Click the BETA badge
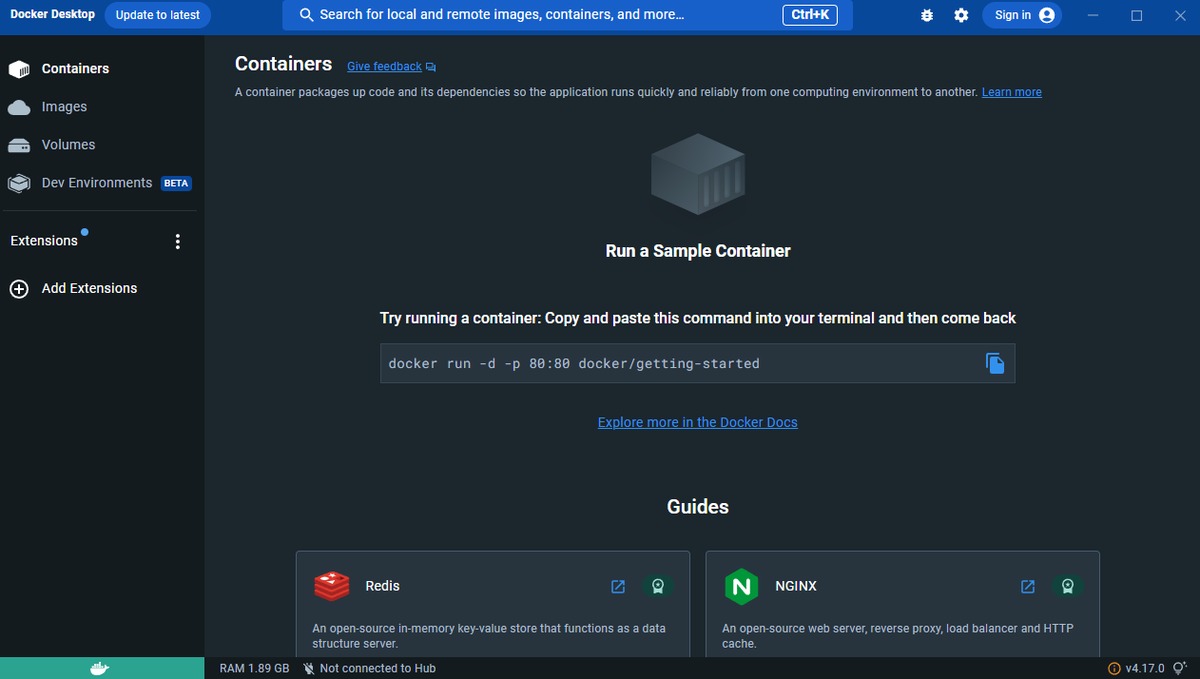1200x679 pixels. click(x=176, y=184)
